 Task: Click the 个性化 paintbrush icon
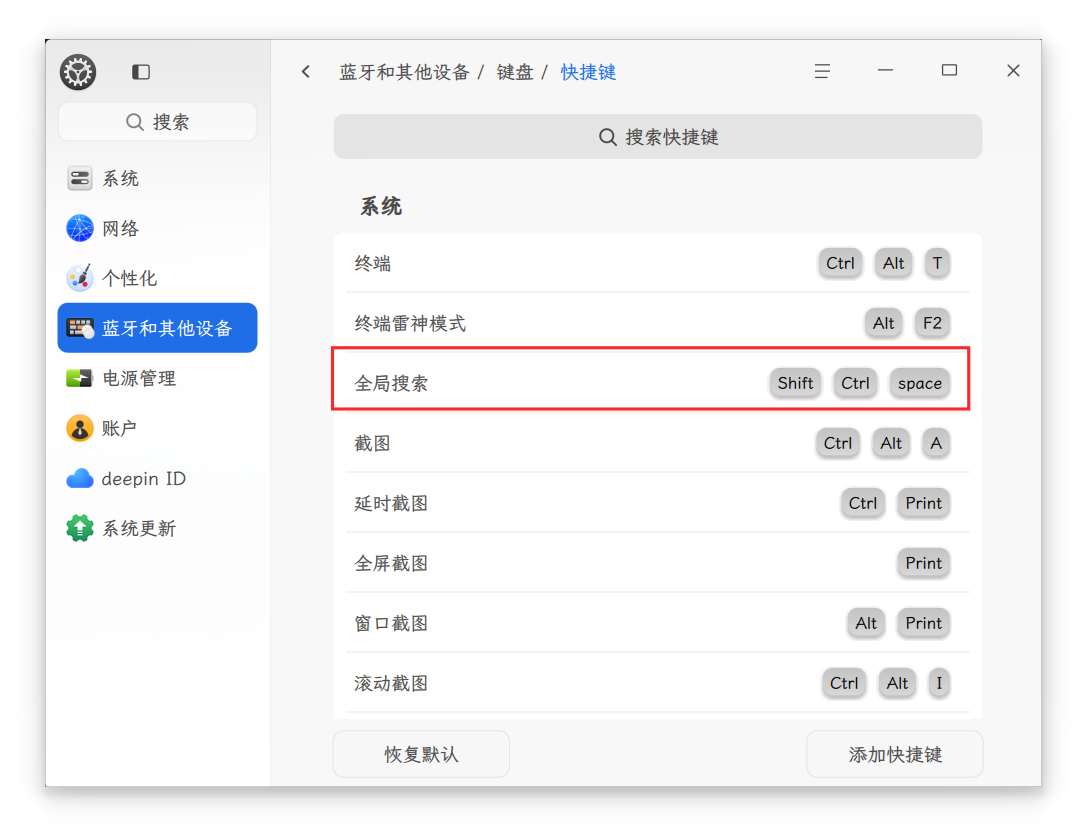(x=80, y=278)
